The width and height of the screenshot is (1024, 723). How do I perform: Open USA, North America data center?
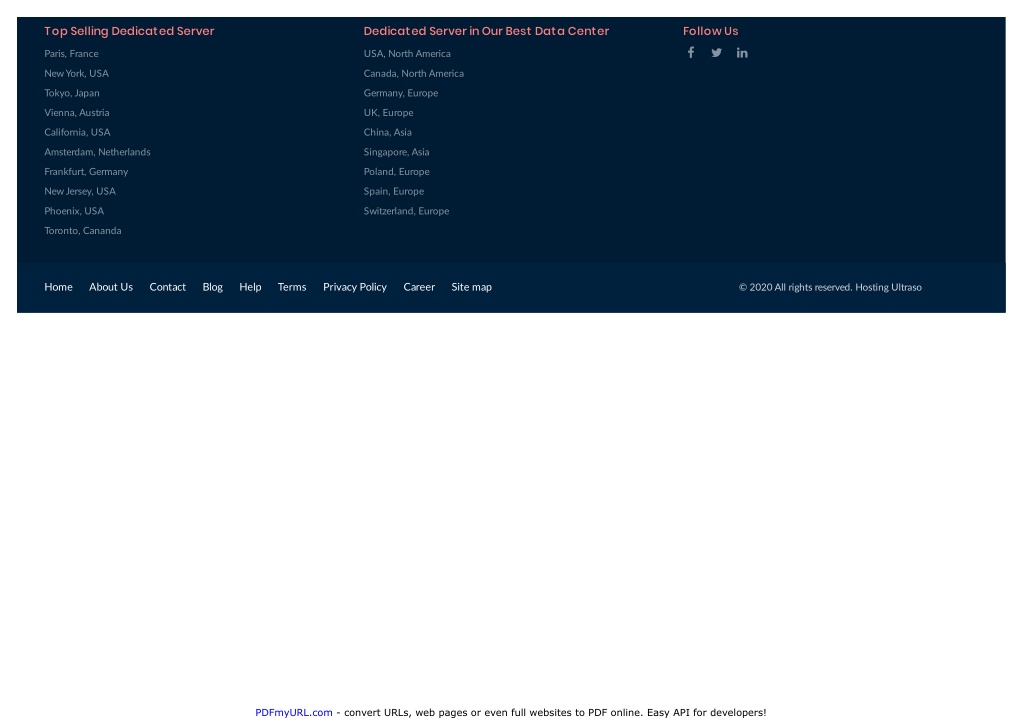[407, 54]
